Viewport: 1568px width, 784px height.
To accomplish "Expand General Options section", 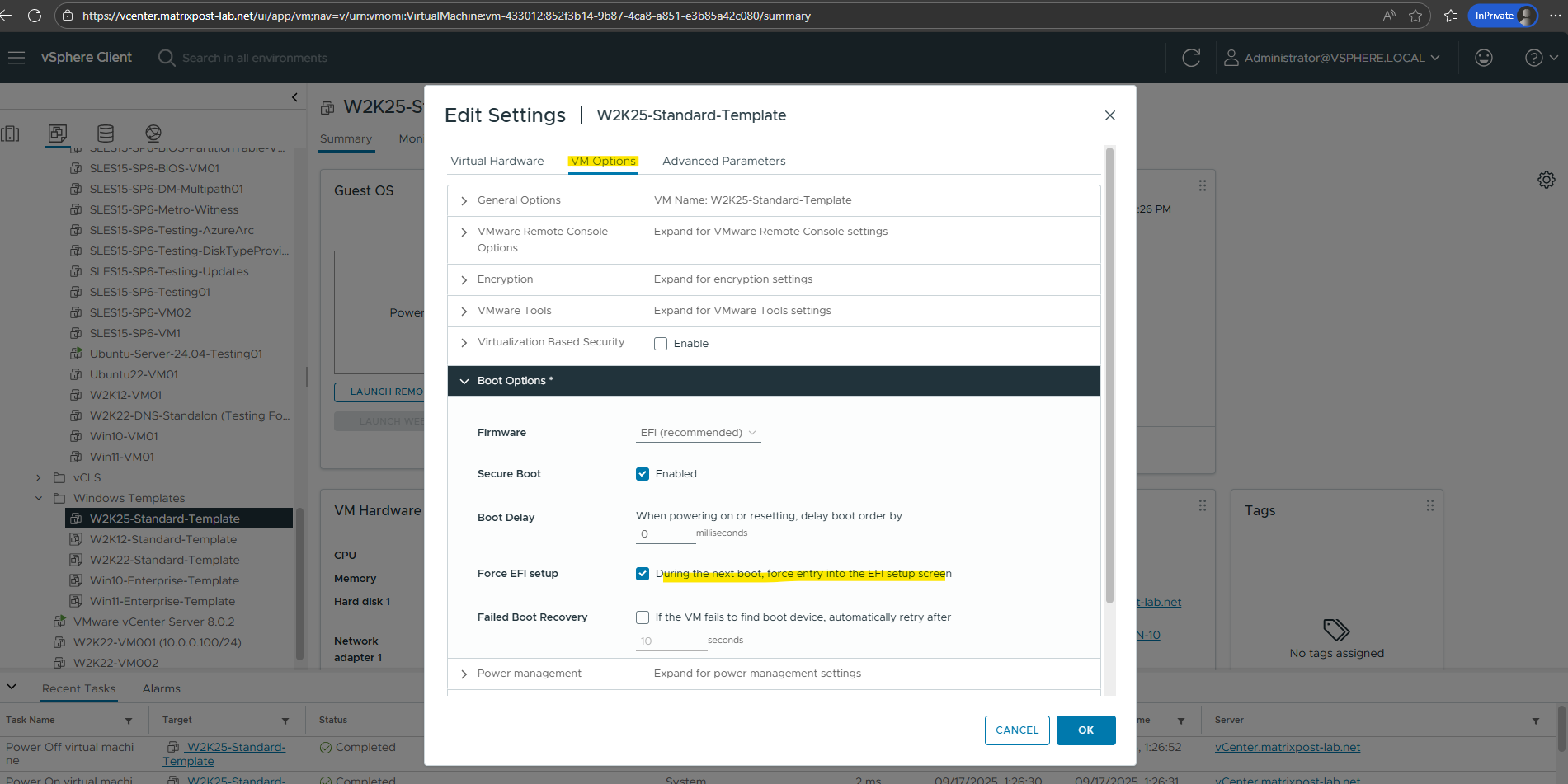I will pyautogui.click(x=464, y=201).
